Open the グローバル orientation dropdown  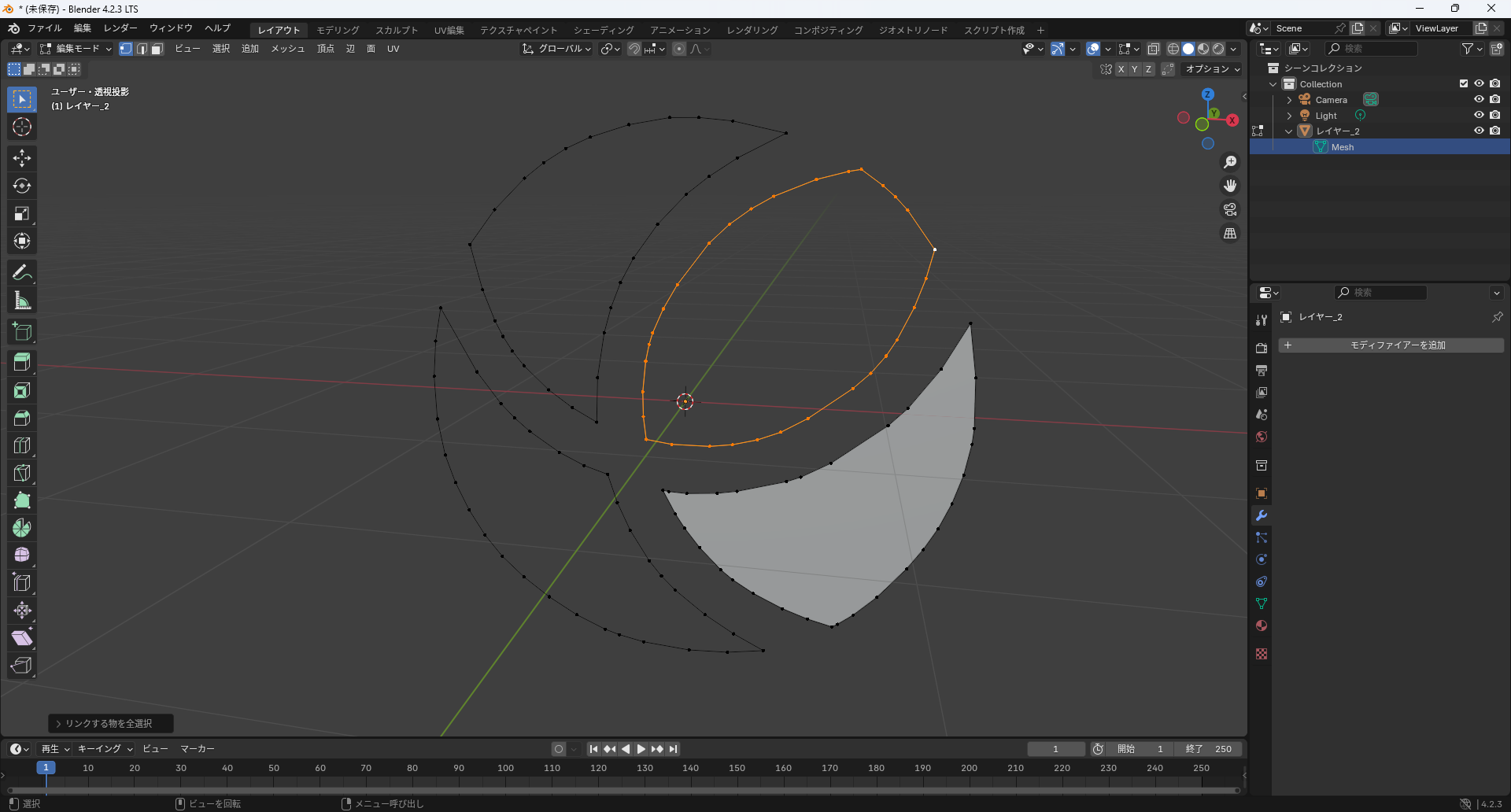(x=557, y=49)
